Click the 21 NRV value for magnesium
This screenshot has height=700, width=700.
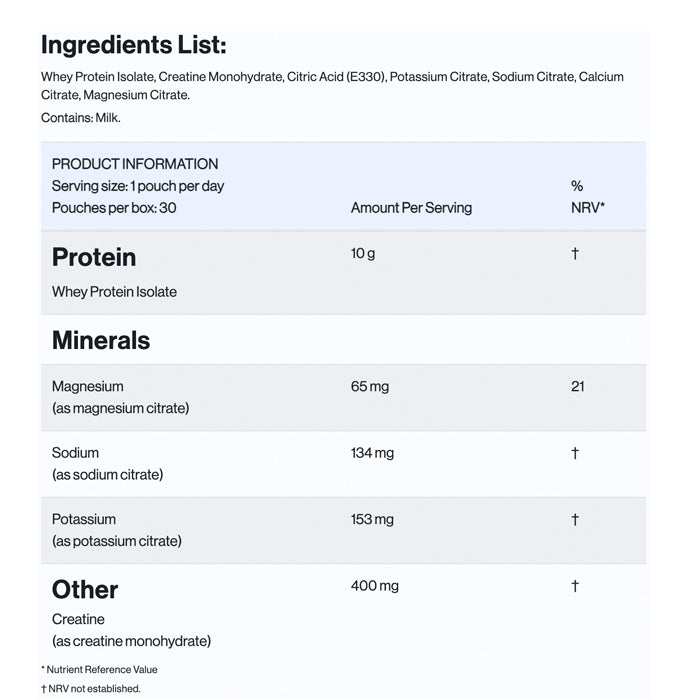[x=577, y=387]
